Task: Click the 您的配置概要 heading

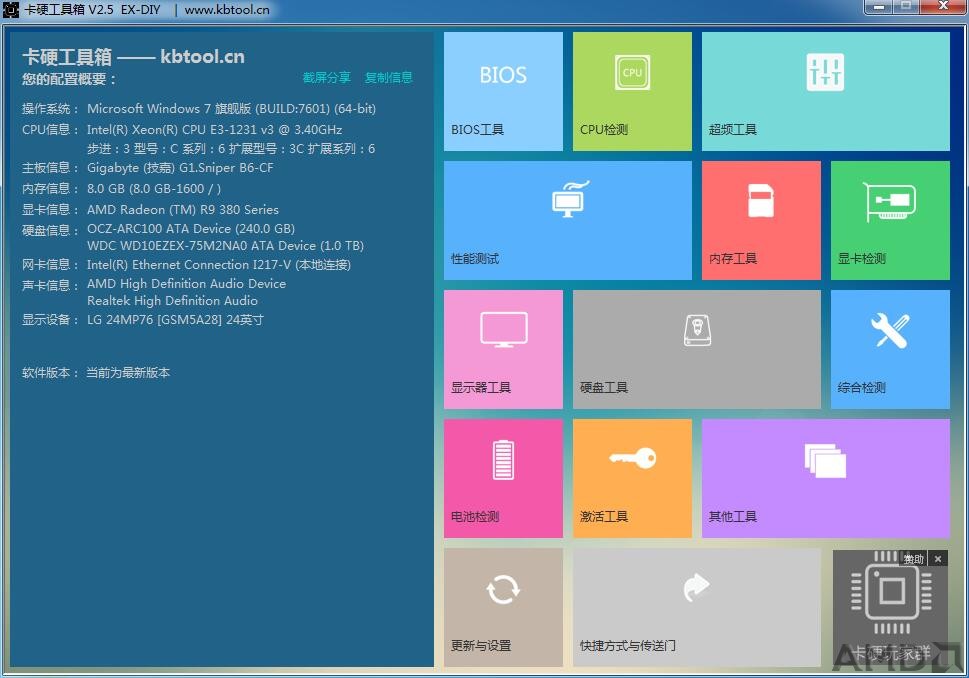Action: pos(69,79)
